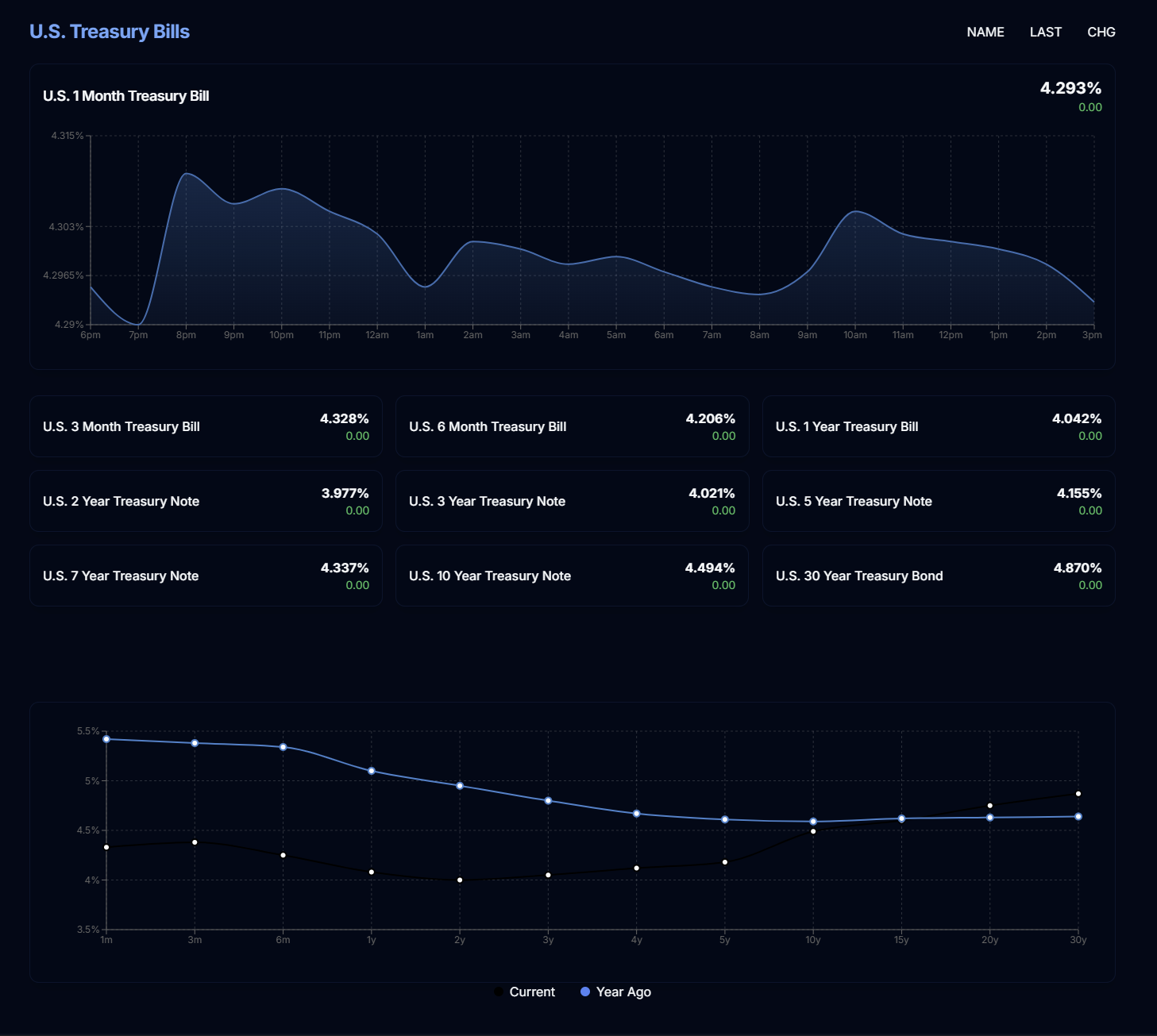
Task: Select the U.S. 30 Year Treasury Bond card
Action: tap(938, 575)
